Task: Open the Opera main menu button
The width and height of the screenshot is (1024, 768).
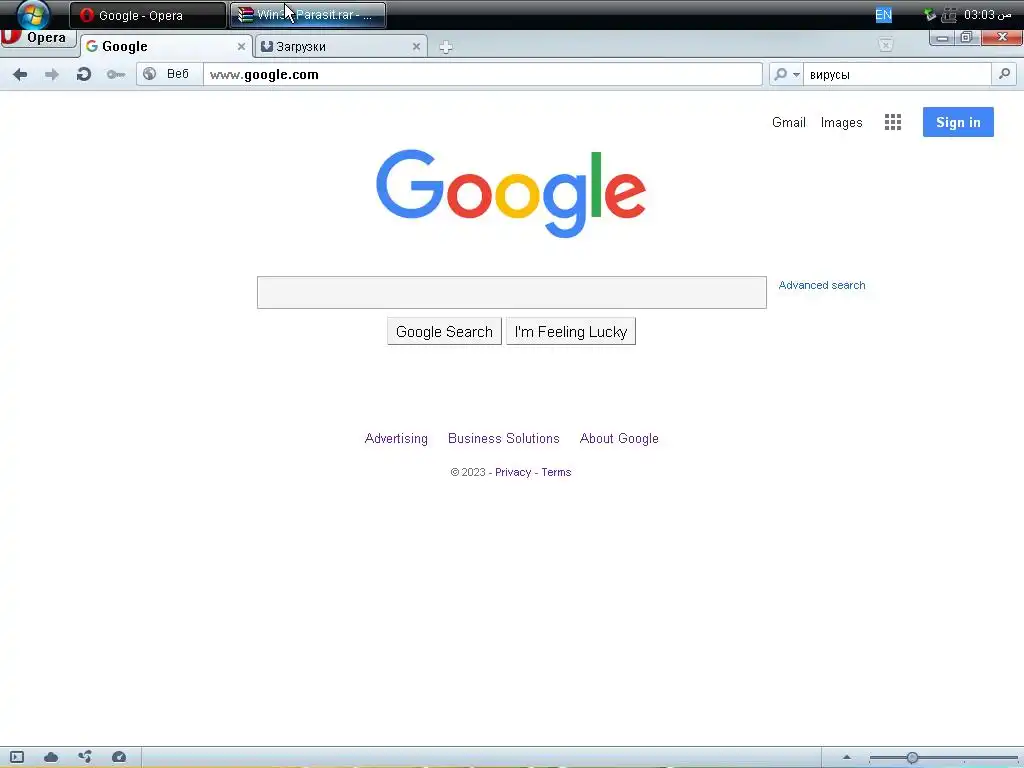Action: [x=38, y=38]
